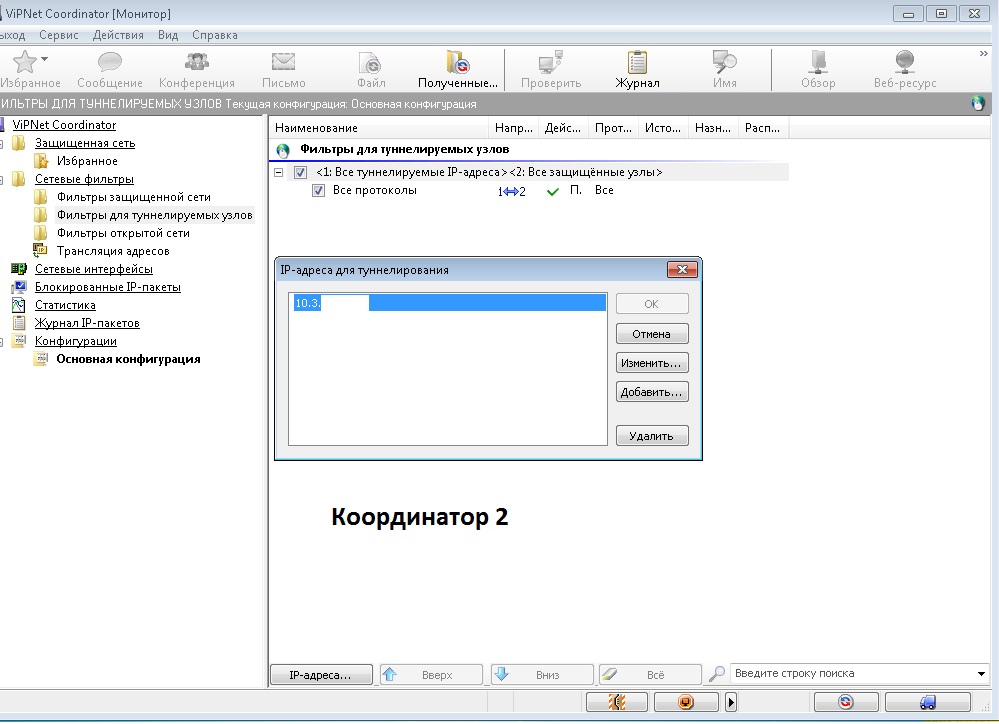Select Сетевые фильтры in the tree
The height and width of the screenshot is (724, 999).
(84, 179)
